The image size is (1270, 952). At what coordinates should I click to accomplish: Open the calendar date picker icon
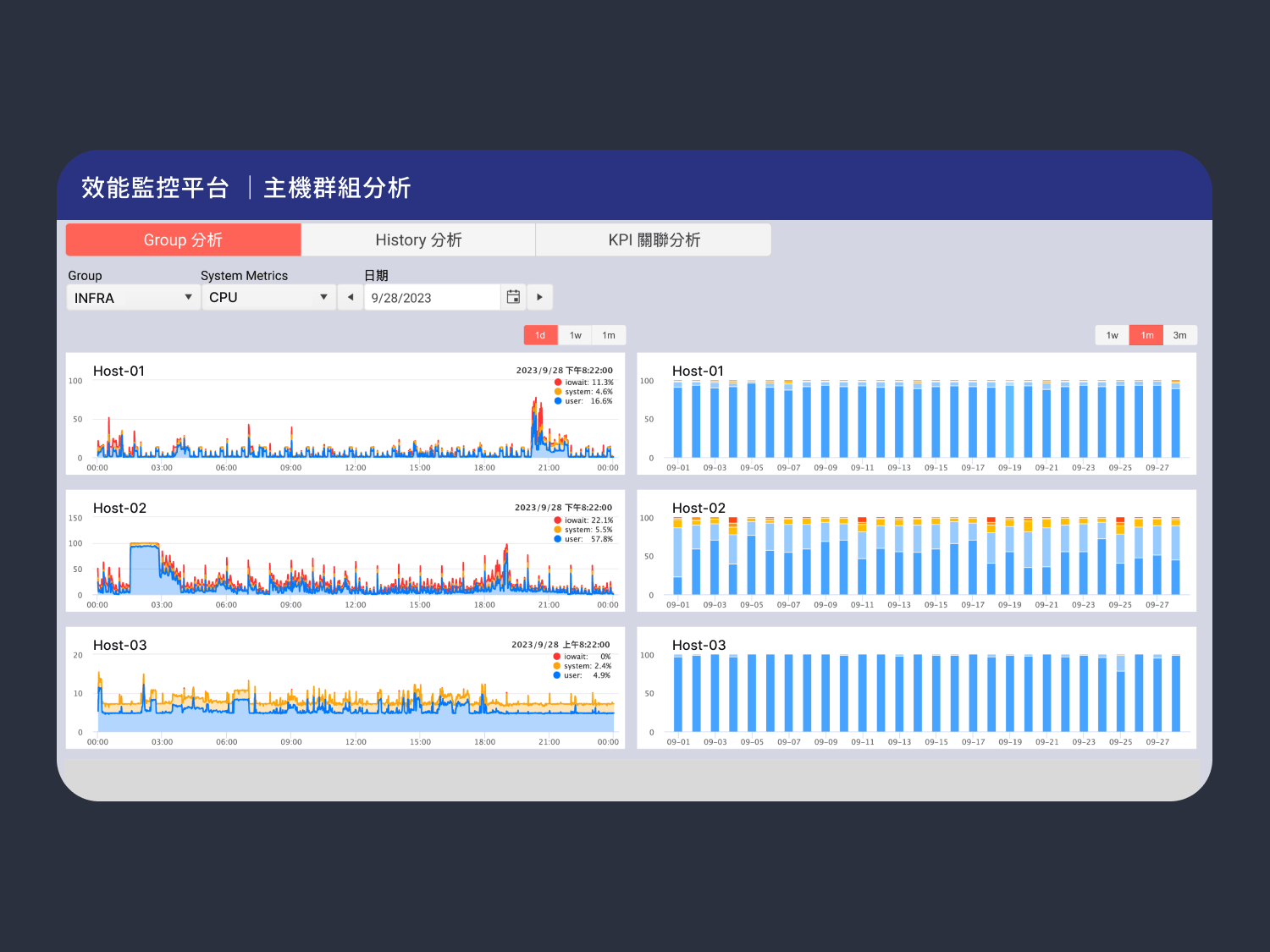coord(513,297)
